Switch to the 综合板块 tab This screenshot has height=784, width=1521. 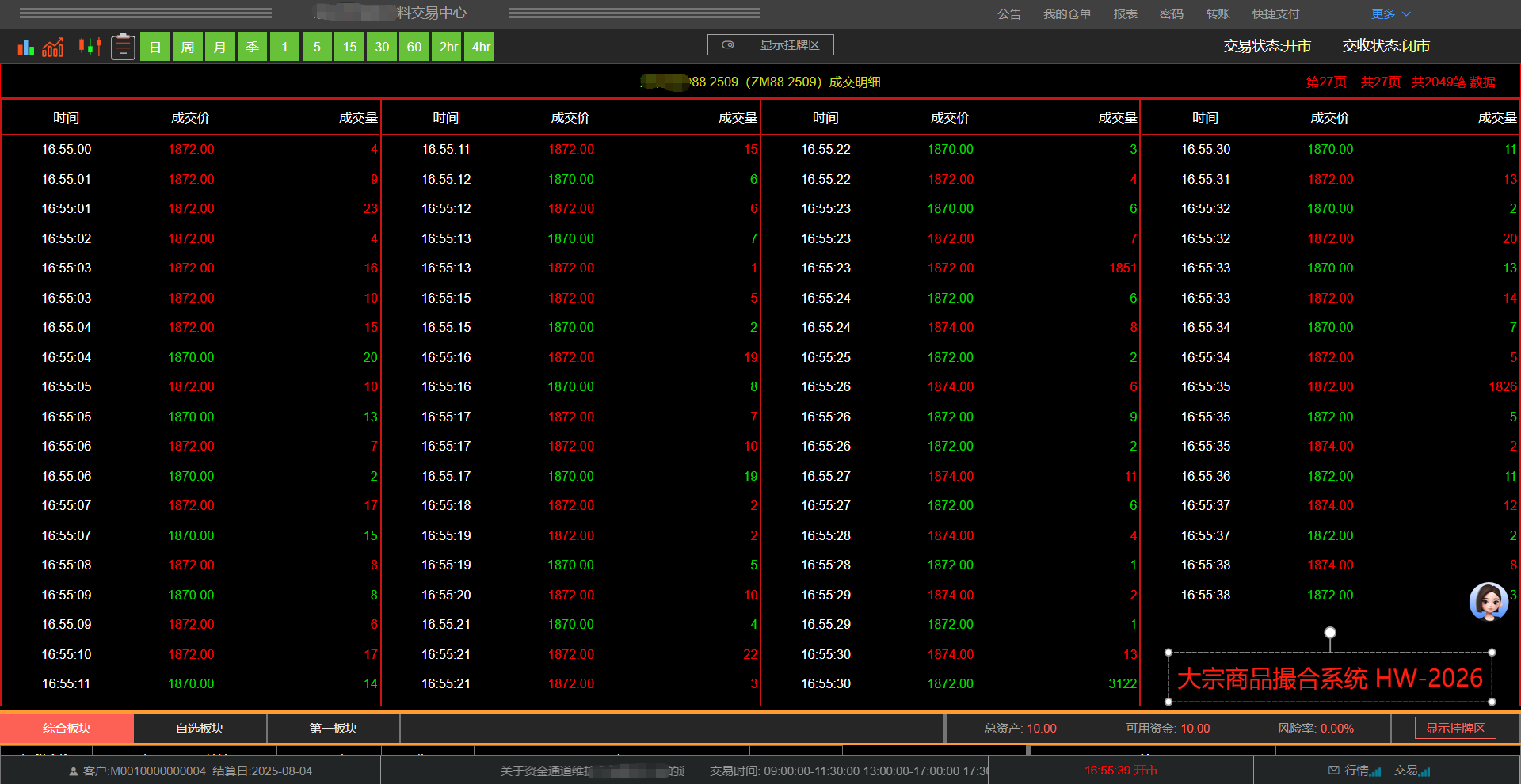point(67,729)
